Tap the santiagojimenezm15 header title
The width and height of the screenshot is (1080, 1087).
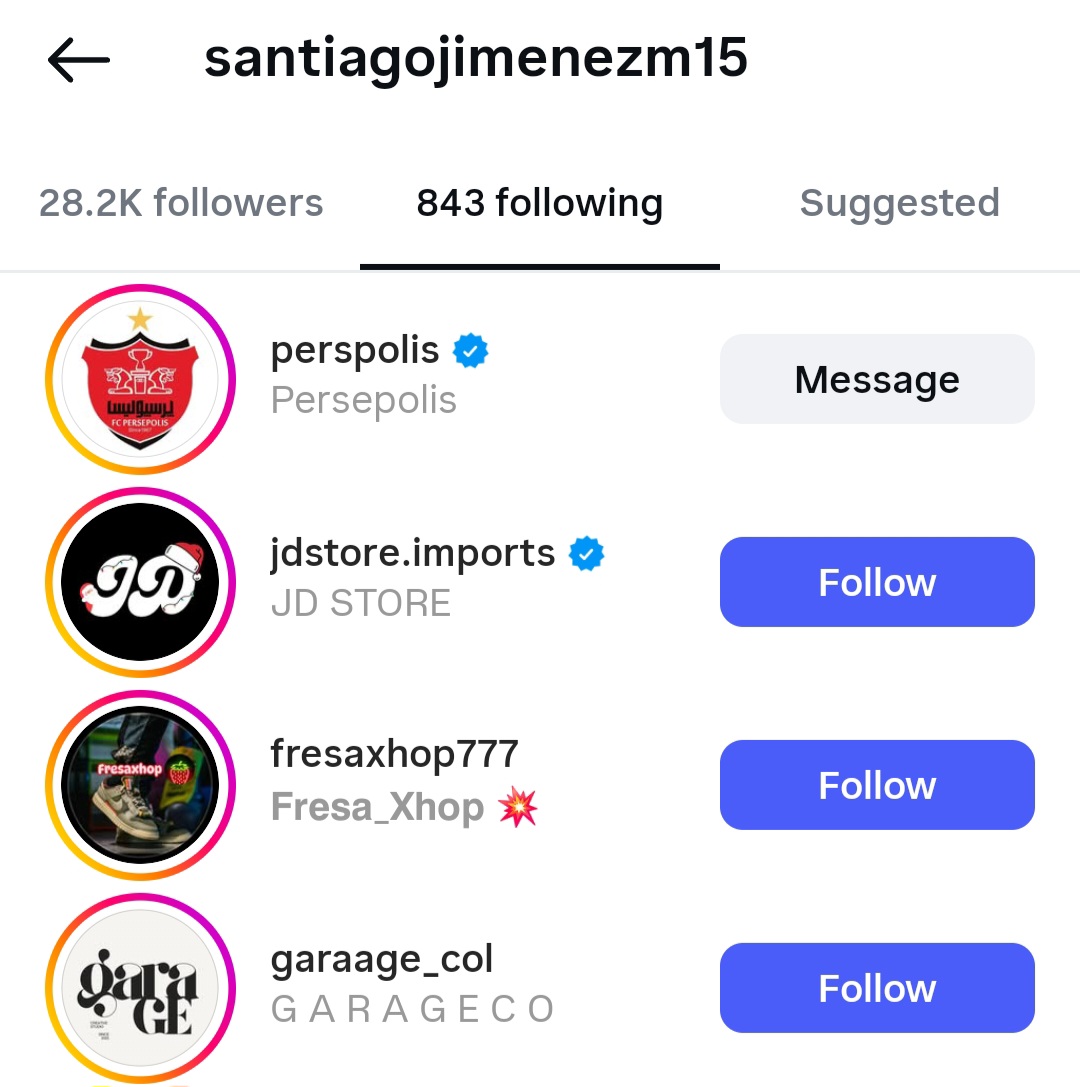(476, 60)
